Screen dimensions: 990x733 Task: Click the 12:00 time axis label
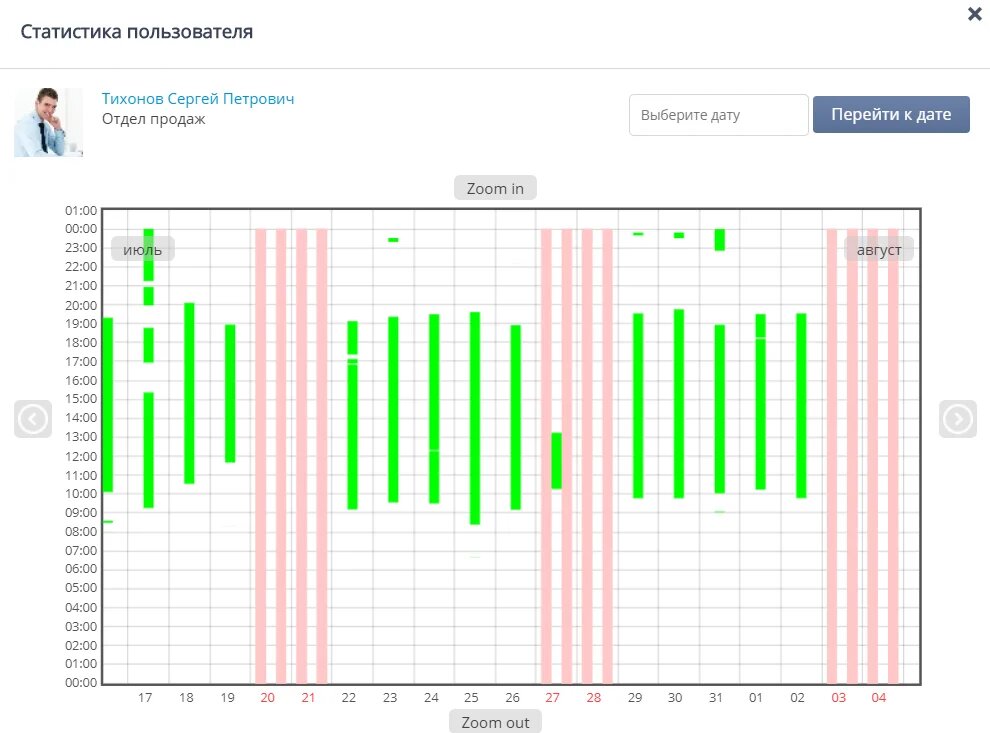(x=81, y=456)
